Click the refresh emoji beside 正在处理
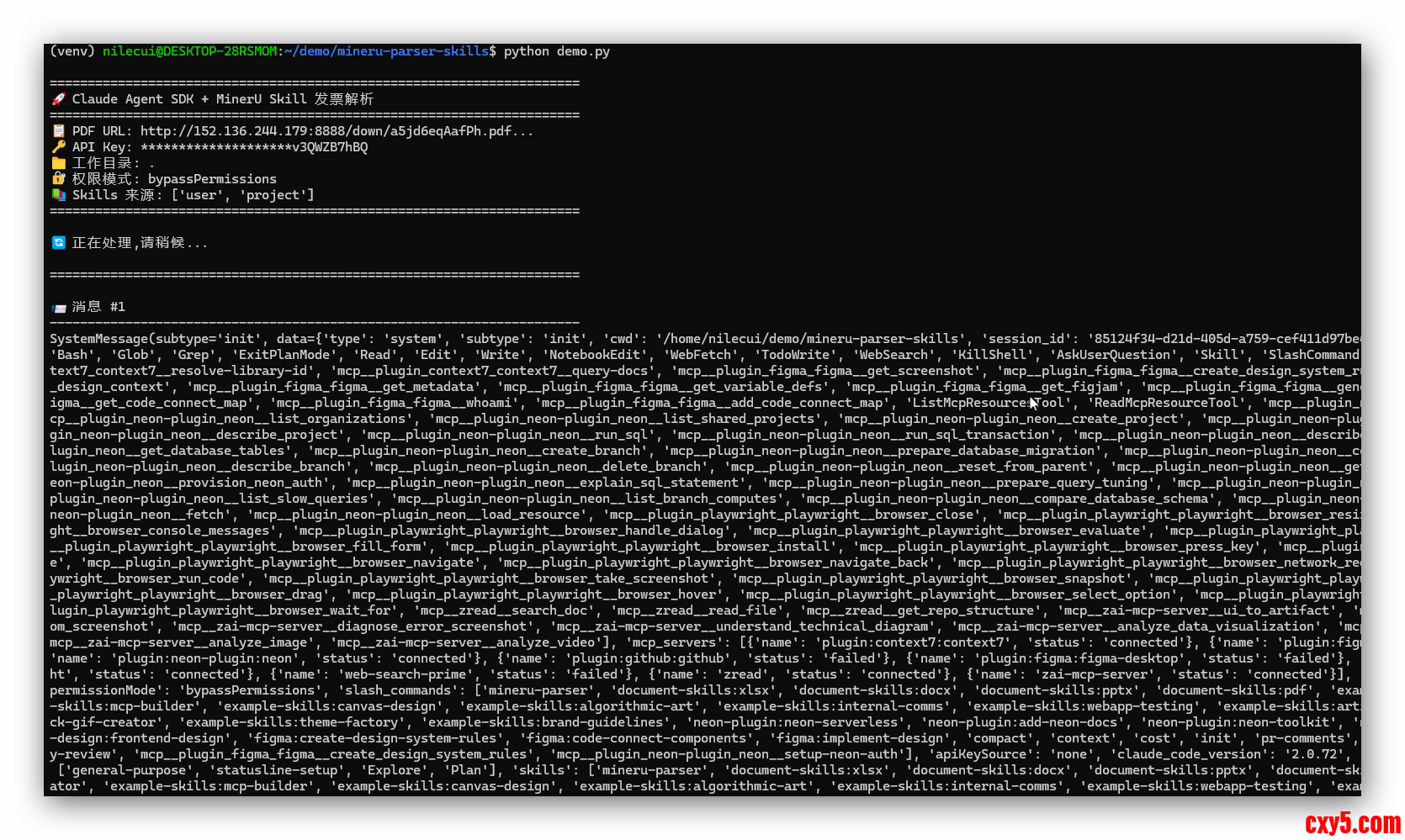Viewport: 1405px width, 840px height. (58, 243)
